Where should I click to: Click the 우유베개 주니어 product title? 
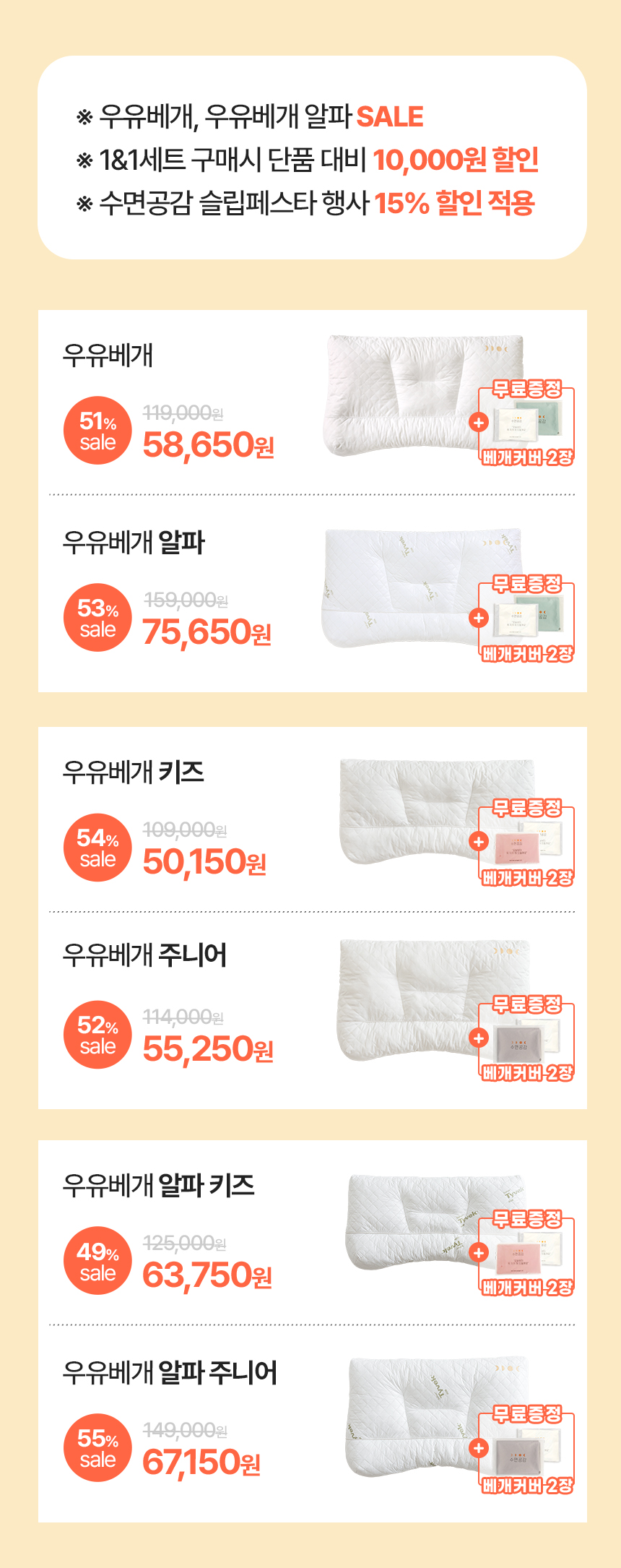tap(144, 955)
